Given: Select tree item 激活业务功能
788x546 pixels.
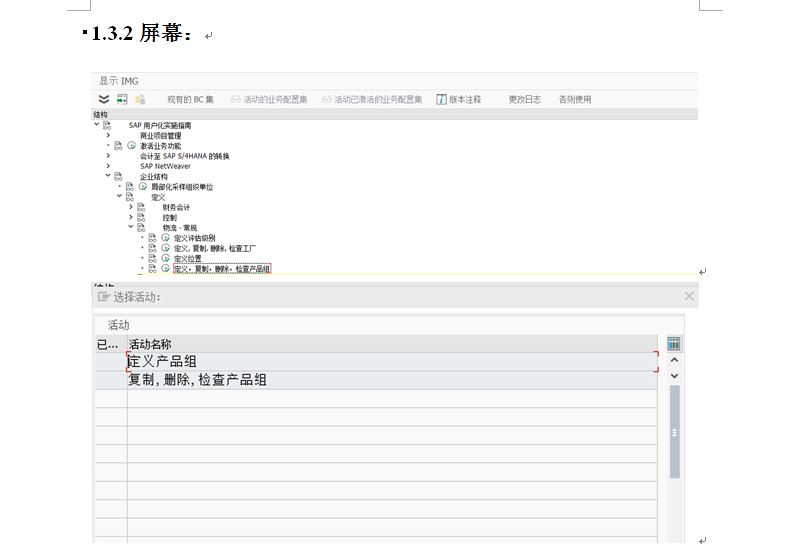Looking at the screenshot, I should (x=160, y=146).
